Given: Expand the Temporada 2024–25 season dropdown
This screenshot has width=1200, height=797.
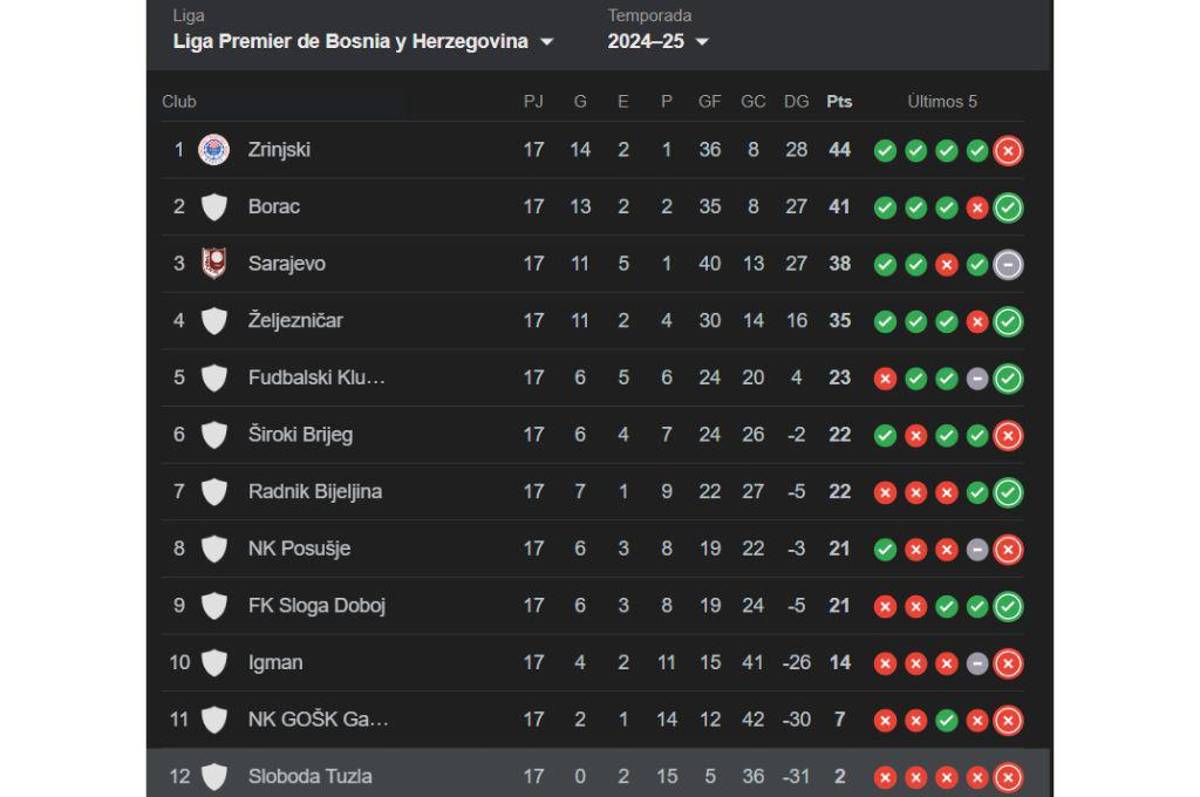Looking at the screenshot, I should pyautogui.click(x=658, y=42).
